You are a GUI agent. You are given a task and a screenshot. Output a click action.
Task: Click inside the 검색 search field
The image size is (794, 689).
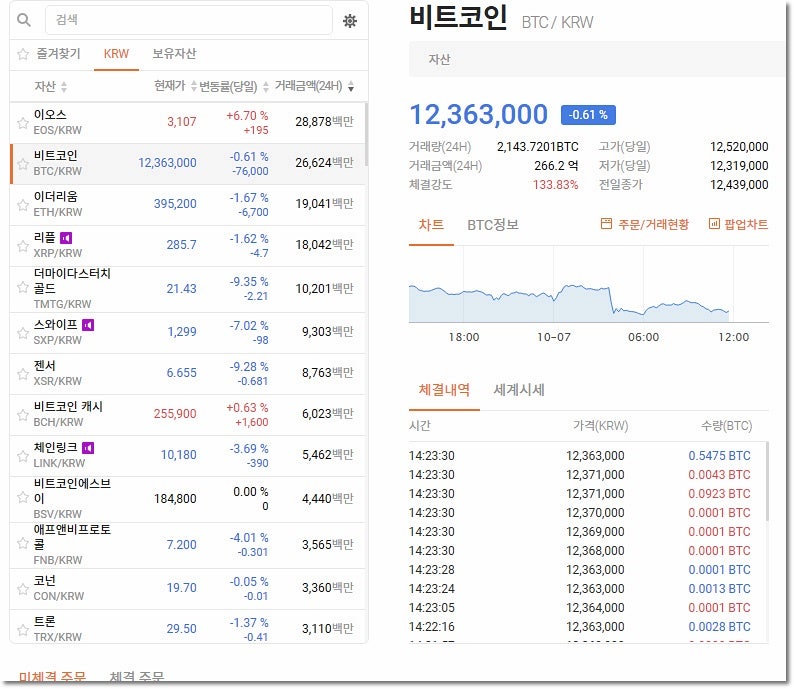(188, 20)
